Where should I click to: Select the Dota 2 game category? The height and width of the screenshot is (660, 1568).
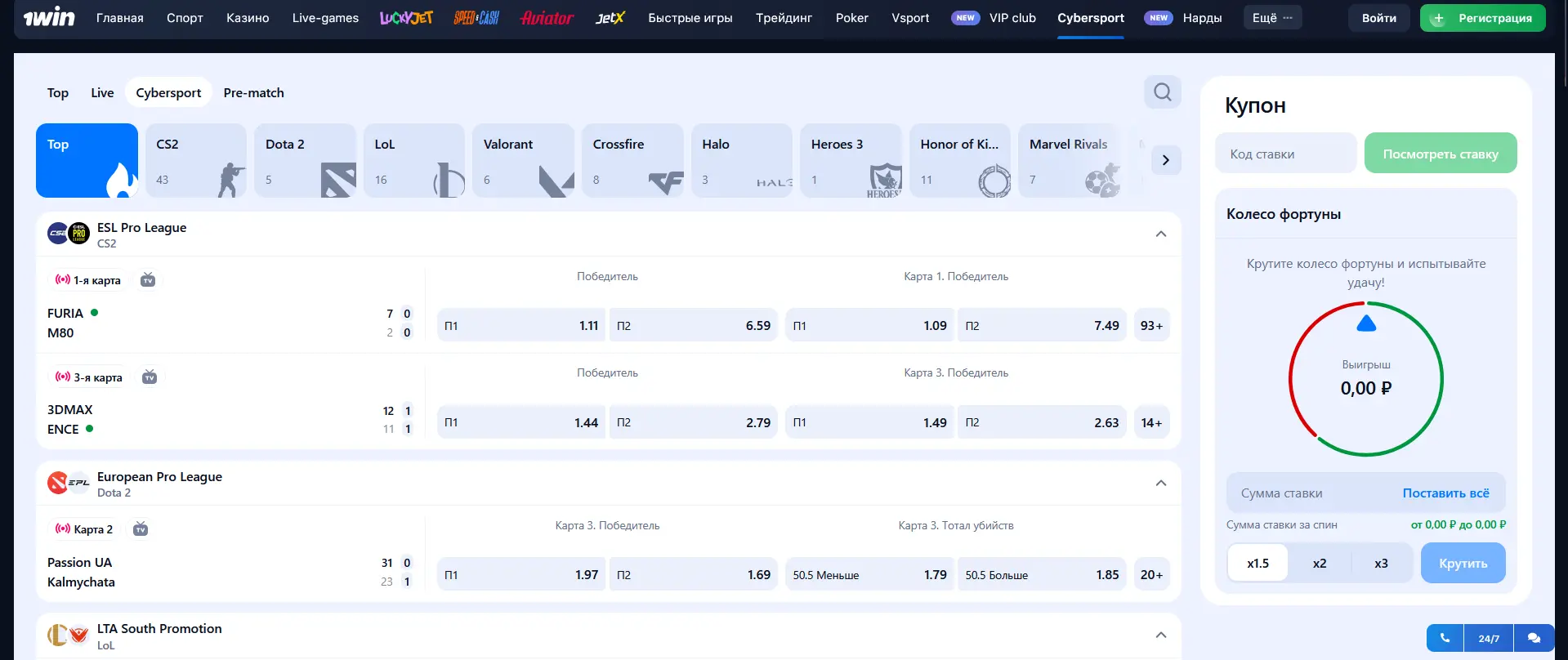(305, 160)
